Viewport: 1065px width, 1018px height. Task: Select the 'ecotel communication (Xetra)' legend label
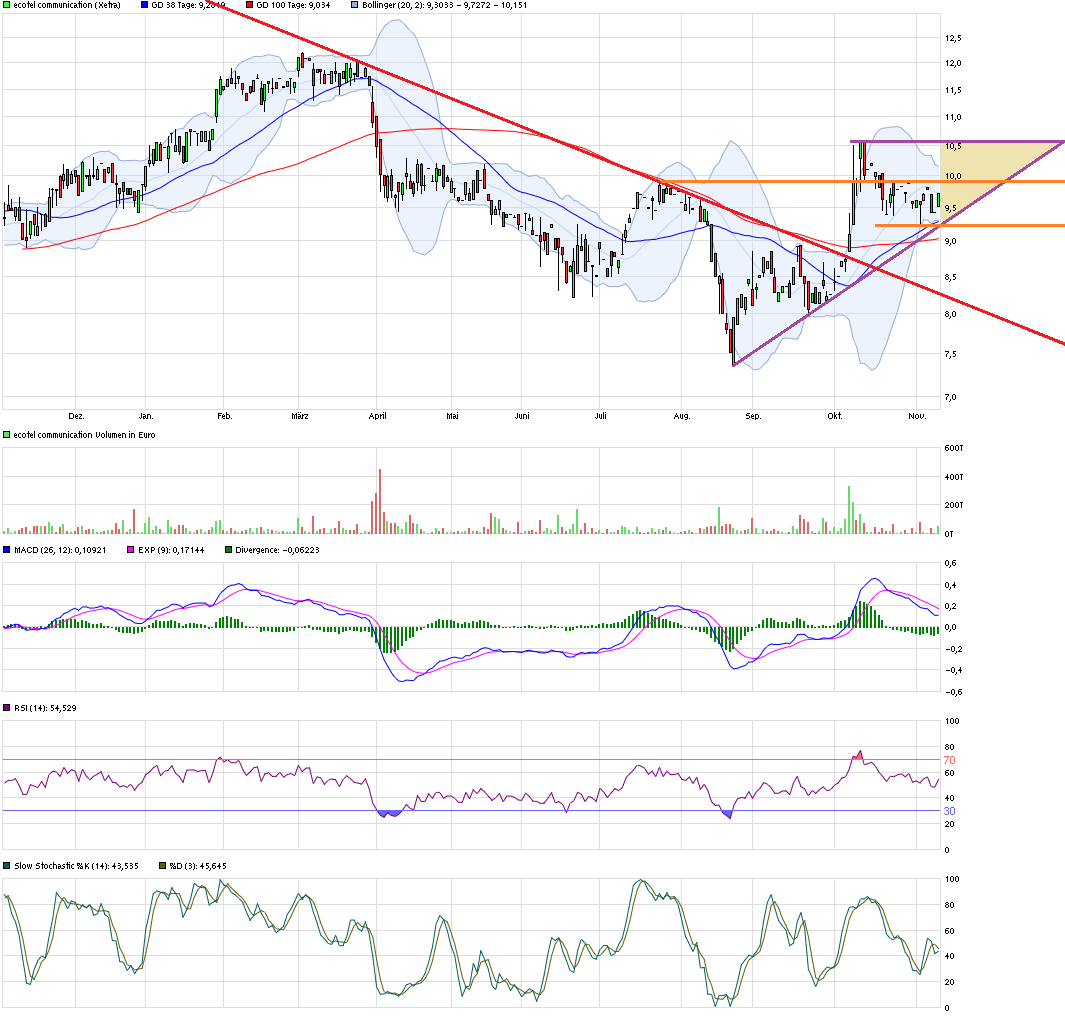tap(67, 5)
